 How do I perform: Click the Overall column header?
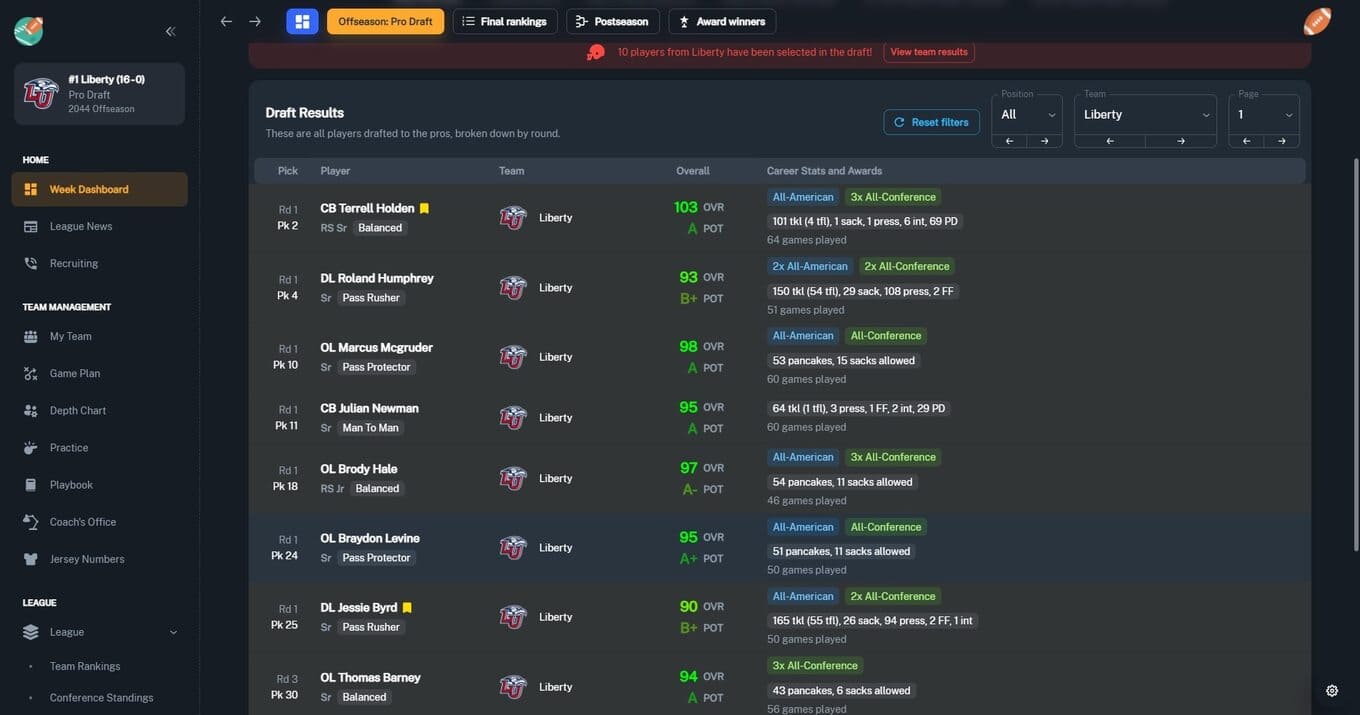[x=693, y=171]
